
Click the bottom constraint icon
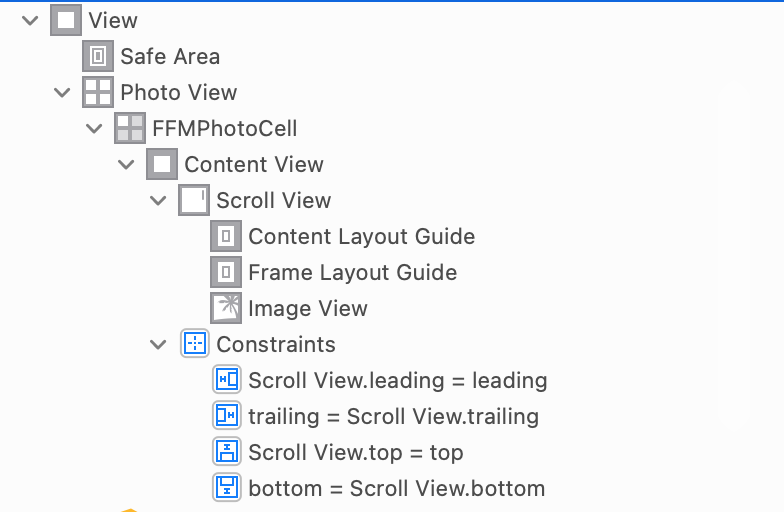click(x=227, y=488)
